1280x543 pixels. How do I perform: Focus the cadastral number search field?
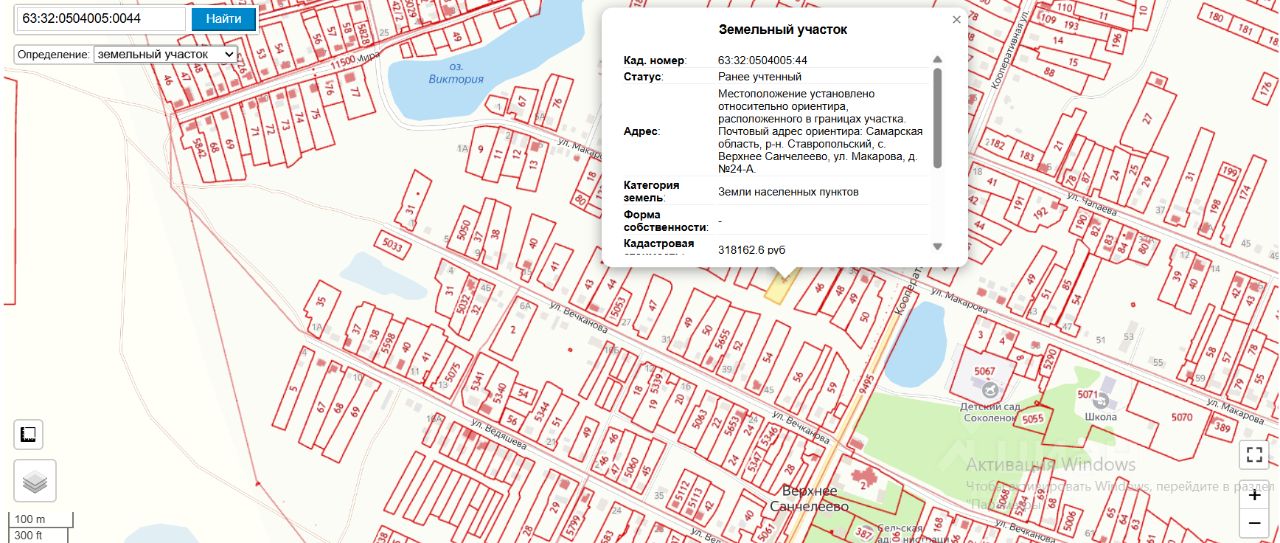[101, 18]
